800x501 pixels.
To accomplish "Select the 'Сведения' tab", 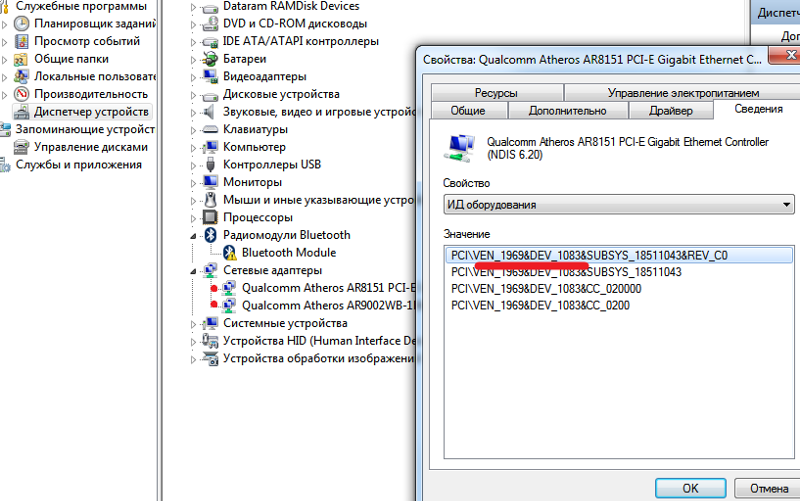I will pyautogui.click(x=758, y=109).
